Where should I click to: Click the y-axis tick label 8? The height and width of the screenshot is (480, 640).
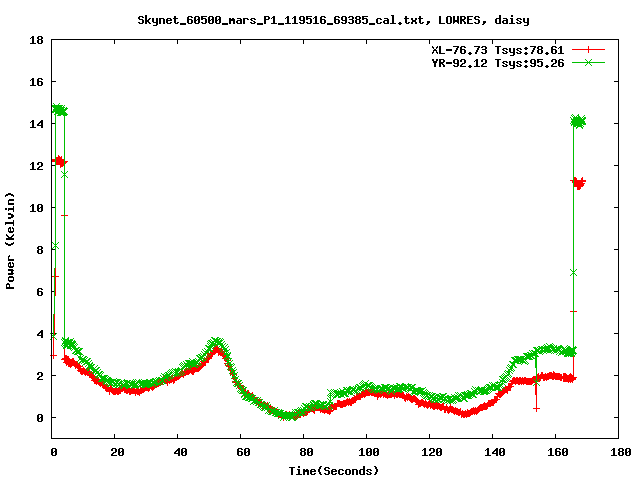[40, 250]
